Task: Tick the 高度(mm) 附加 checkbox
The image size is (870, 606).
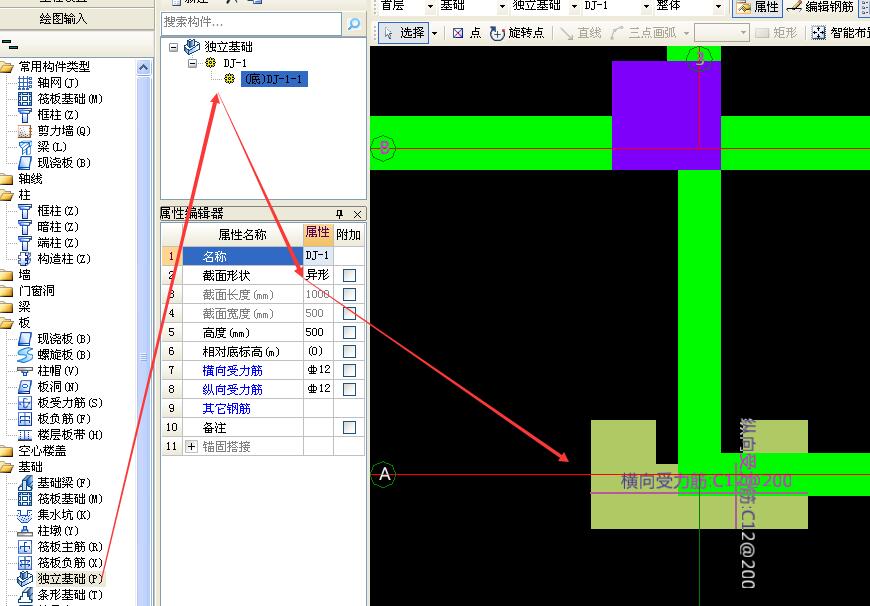Action: click(349, 332)
